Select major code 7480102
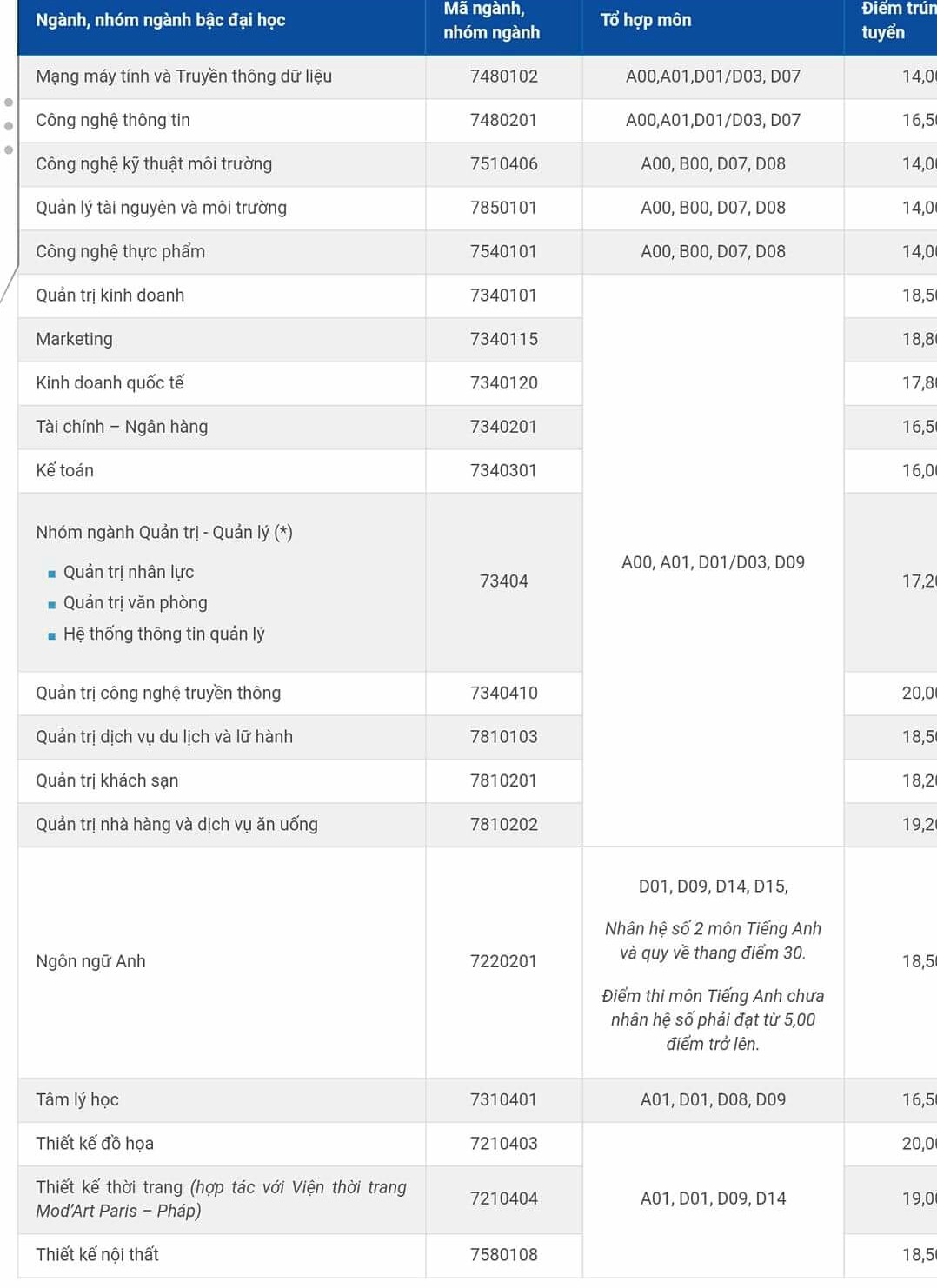This screenshot has height=1288, width=937. (x=503, y=76)
